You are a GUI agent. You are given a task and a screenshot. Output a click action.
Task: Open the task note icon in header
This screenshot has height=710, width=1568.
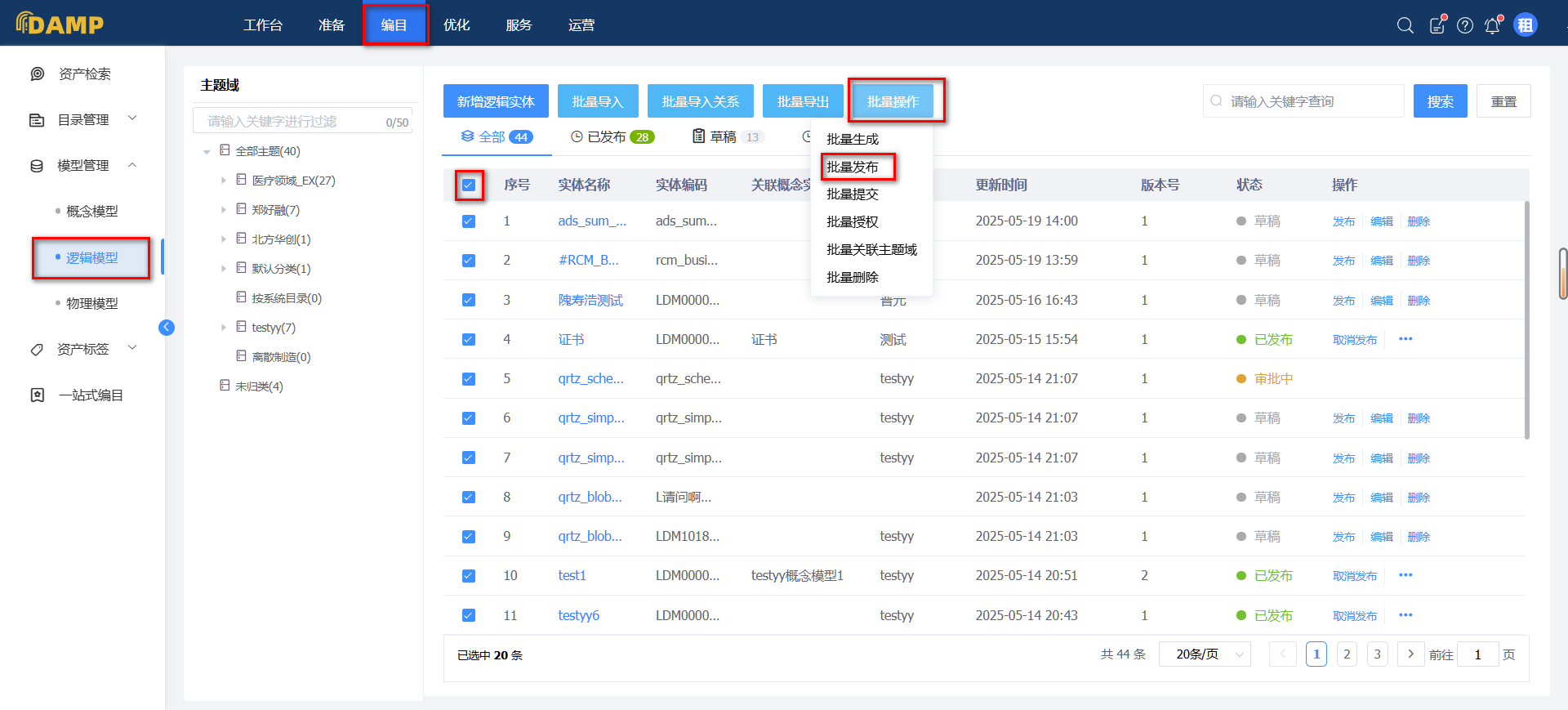click(1437, 25)
